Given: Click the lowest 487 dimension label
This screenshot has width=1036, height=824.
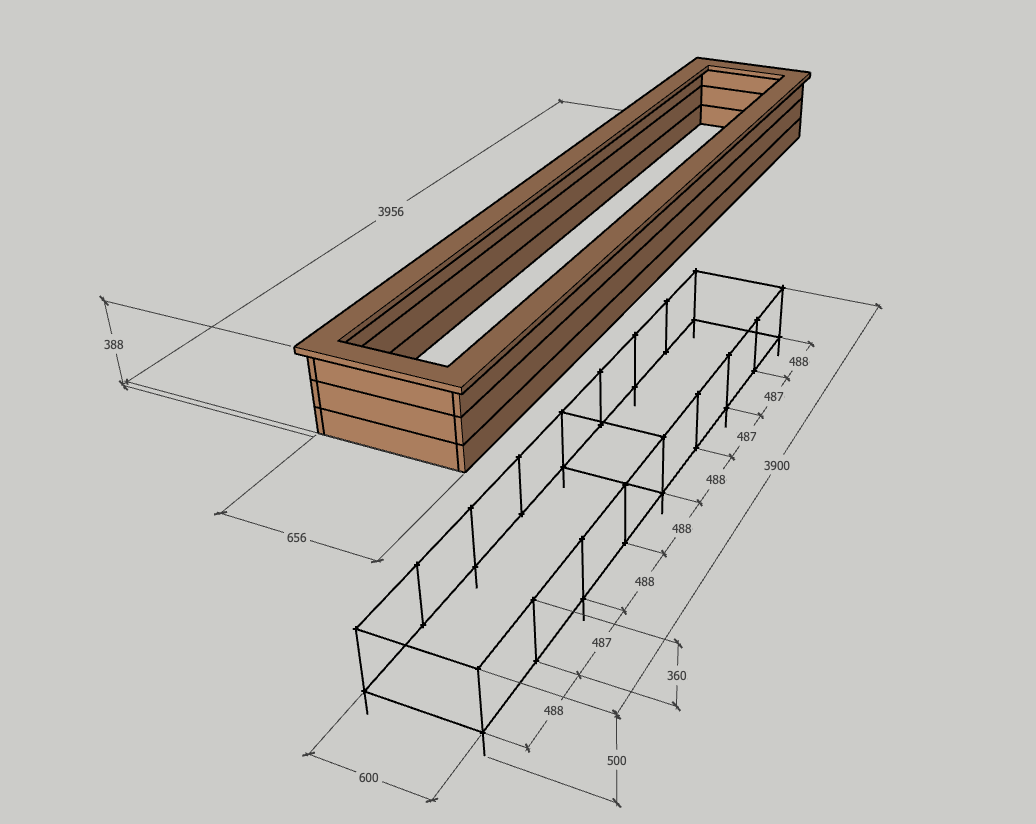Looking at the screenshot, I should 601,643.
